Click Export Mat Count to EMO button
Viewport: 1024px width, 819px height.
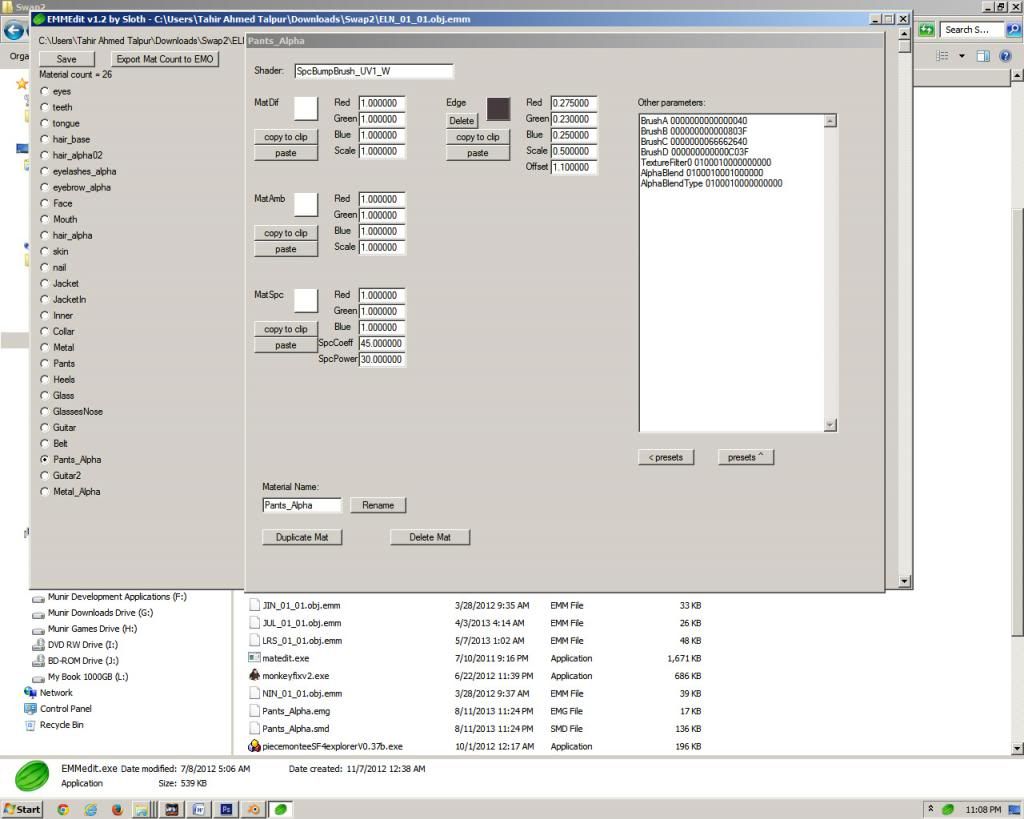165,59
